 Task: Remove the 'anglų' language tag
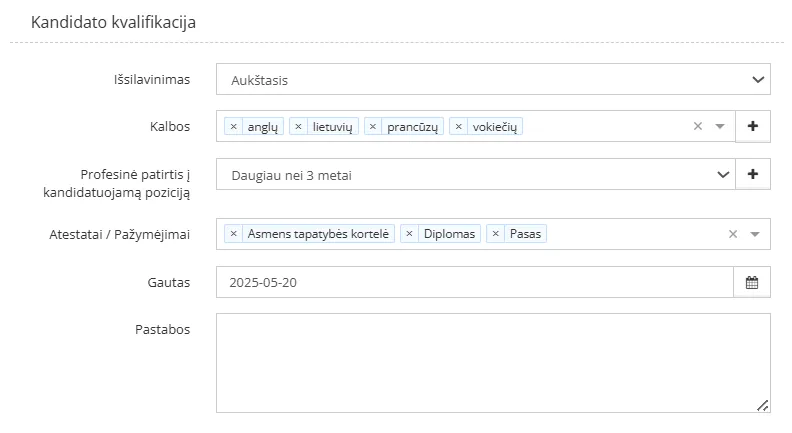point(233,127)
